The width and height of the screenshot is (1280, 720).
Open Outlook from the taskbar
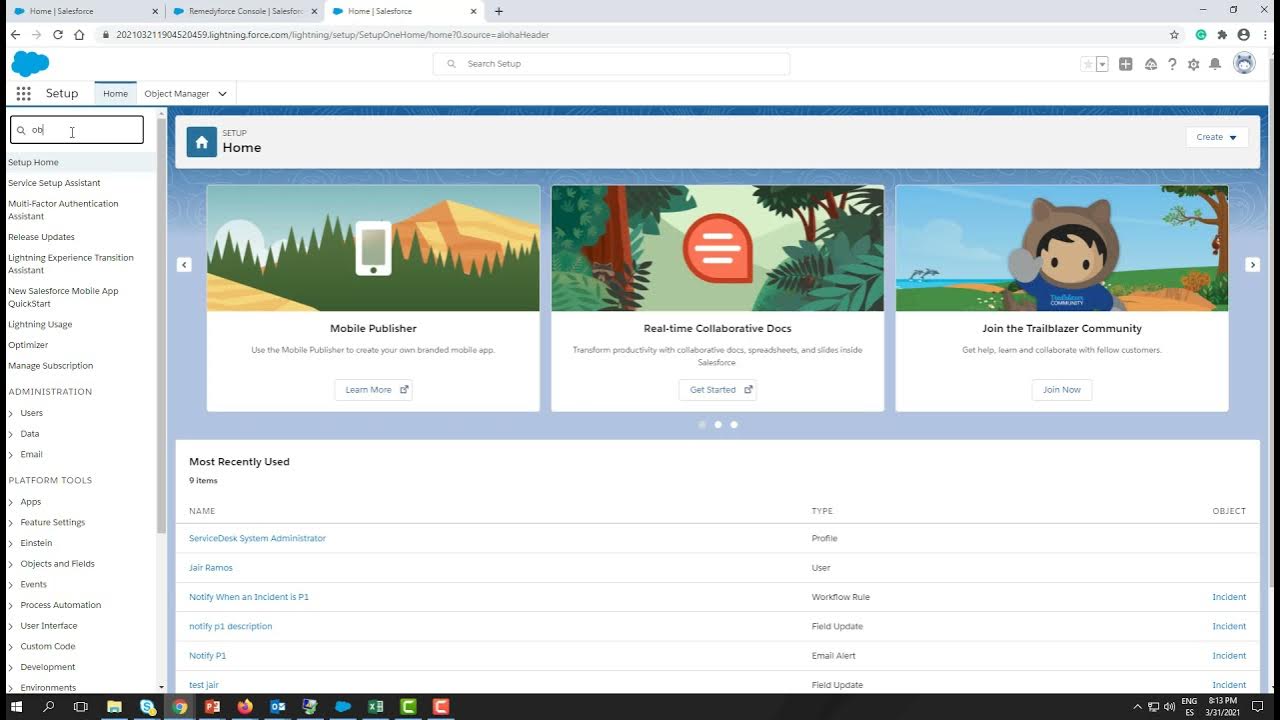coord(278,707)
